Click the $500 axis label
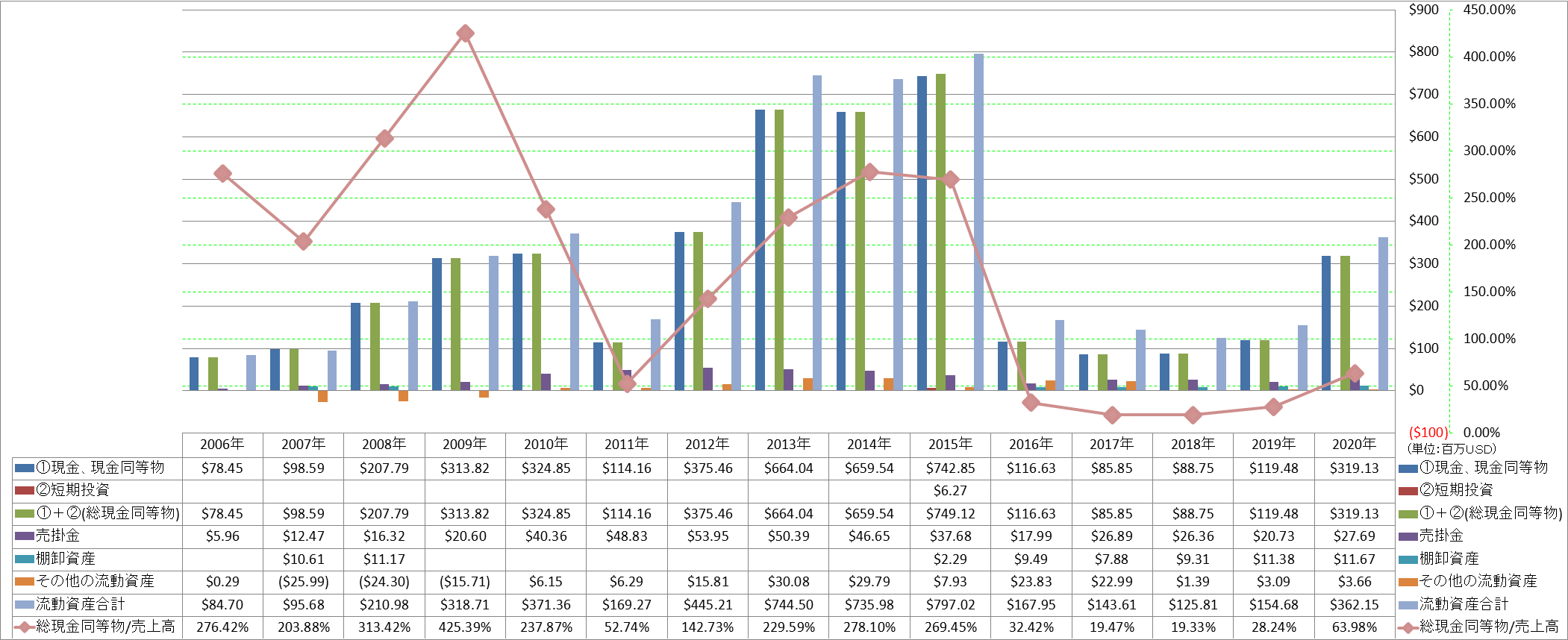The image size is (1568, 640). [x=1424, y=179]
